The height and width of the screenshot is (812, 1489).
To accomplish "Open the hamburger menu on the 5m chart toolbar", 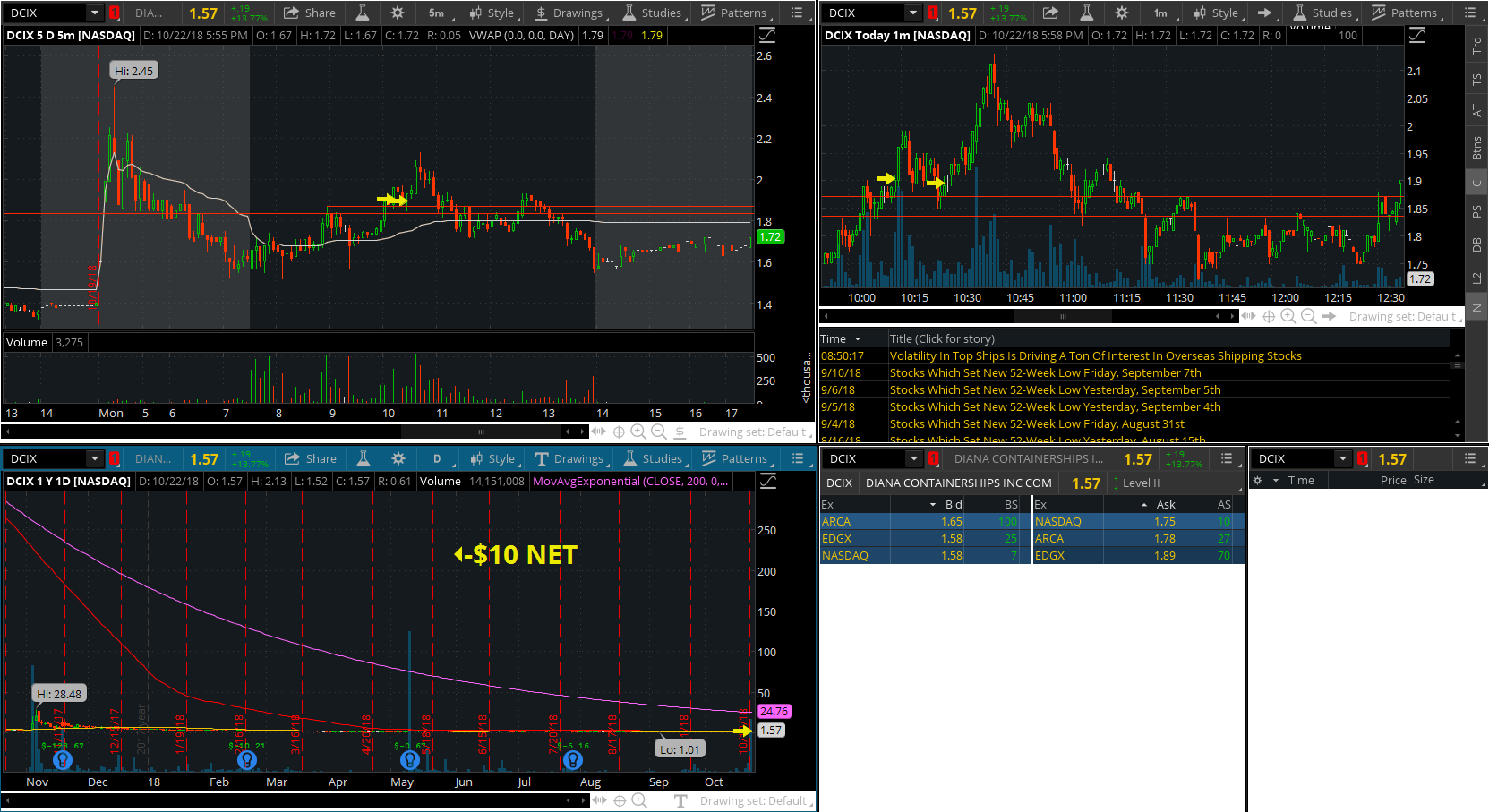I will coord(797,13).
